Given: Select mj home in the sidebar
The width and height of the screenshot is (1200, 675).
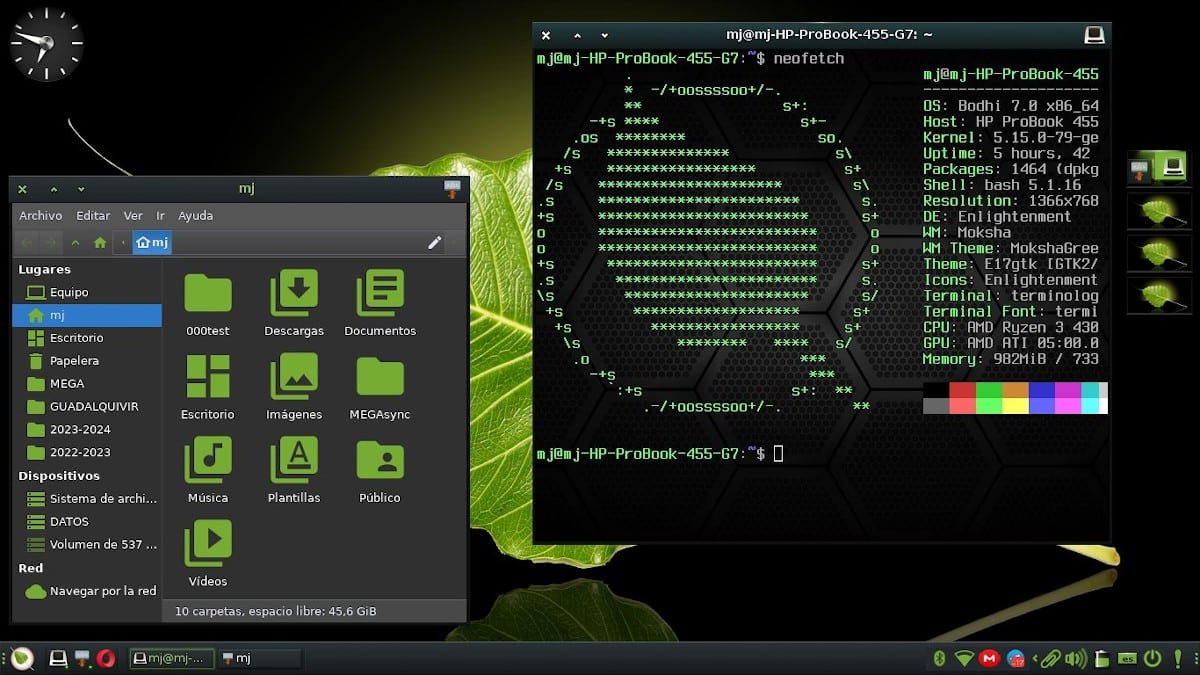Looking at the screenshot, I should 87,315.
